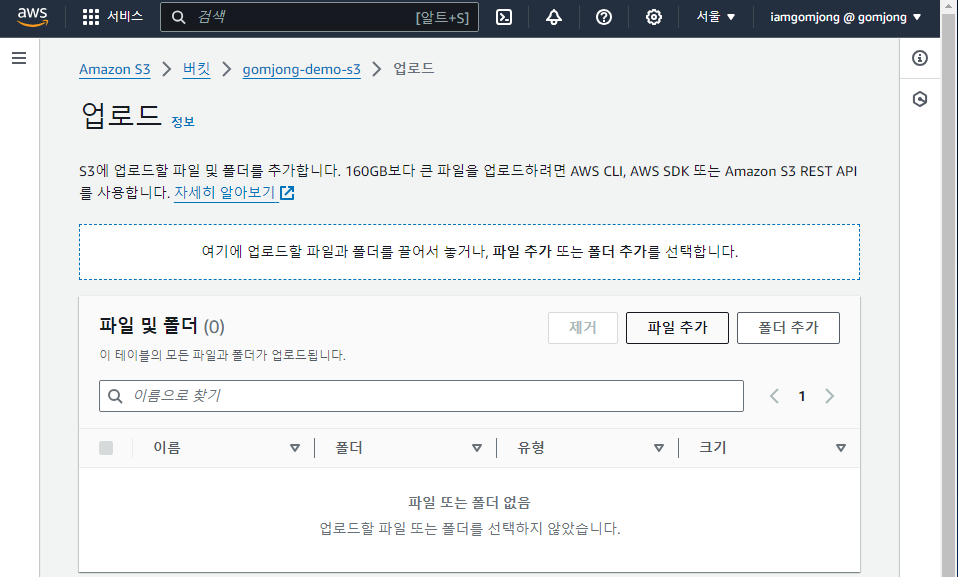Go to 버킷 breadcrumb

pos(197,69)
